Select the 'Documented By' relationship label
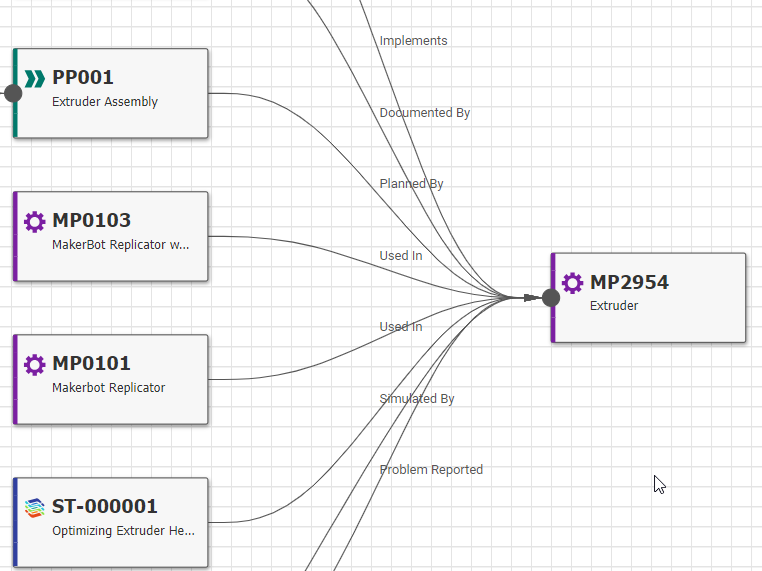 pyautogui.click(x=424, y=113)
